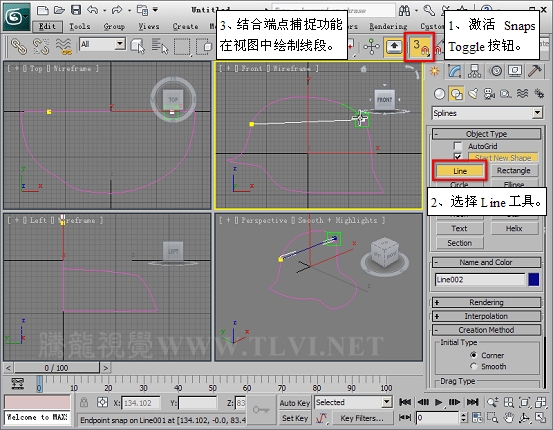Image resolution: width=553 pixels, height=430 pixels.
Task: Toggle the 3D Snaps Toggle button
Action: pyautogui.click(x=420, y=47)
